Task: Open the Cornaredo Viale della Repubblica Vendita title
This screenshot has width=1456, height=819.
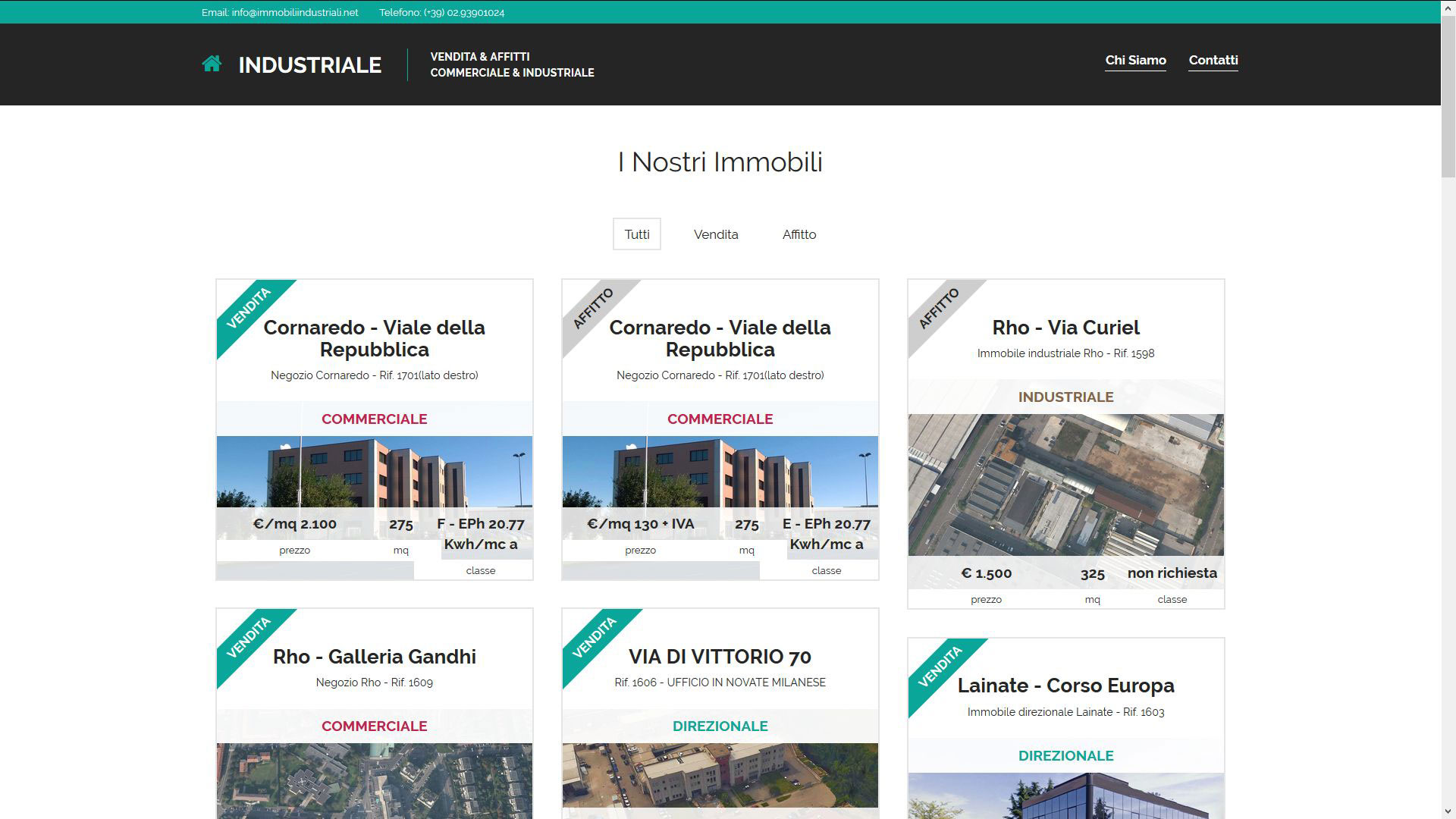Action: click(x=375, y=338)
